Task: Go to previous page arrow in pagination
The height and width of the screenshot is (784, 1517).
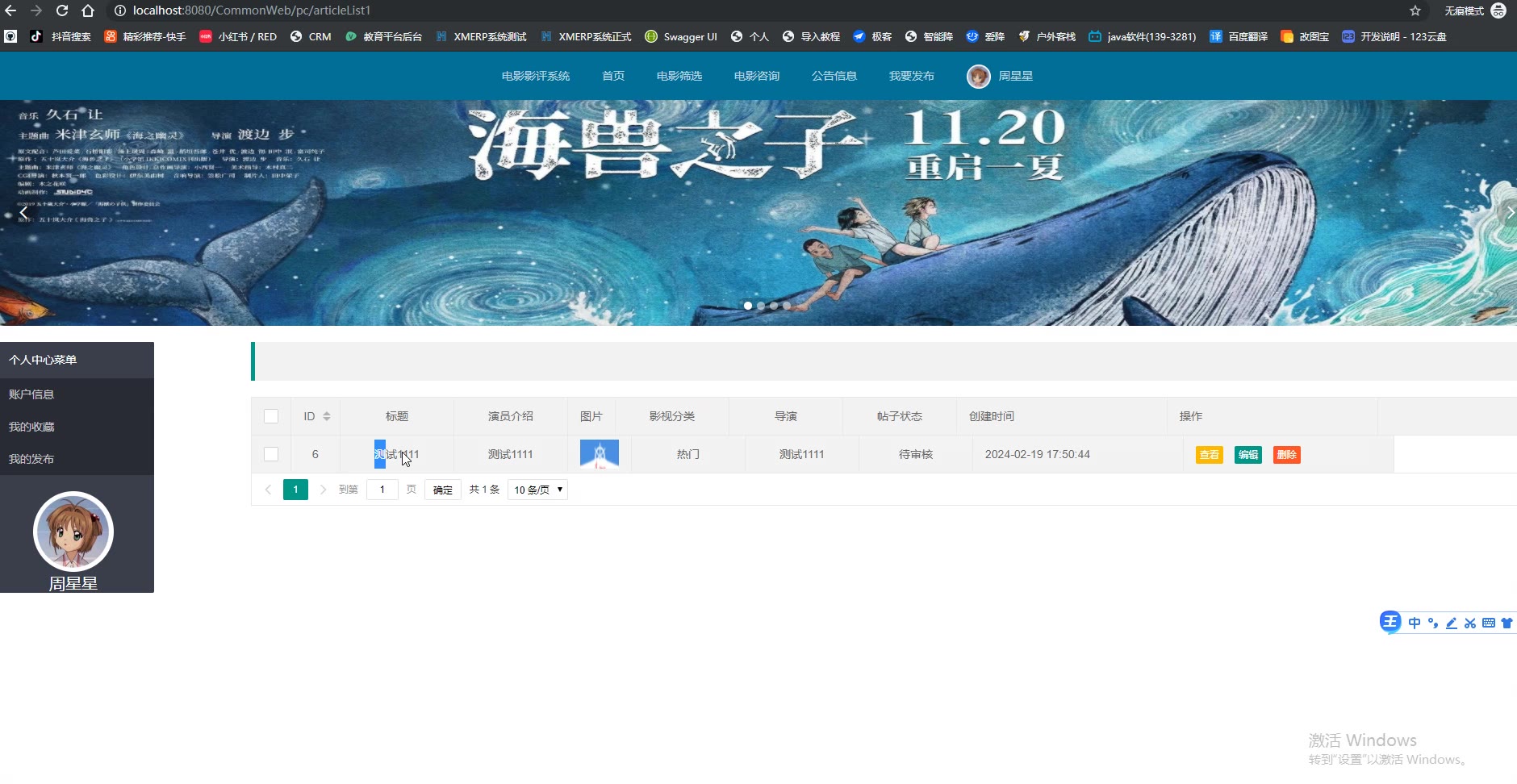Action: tap(268, 490)
